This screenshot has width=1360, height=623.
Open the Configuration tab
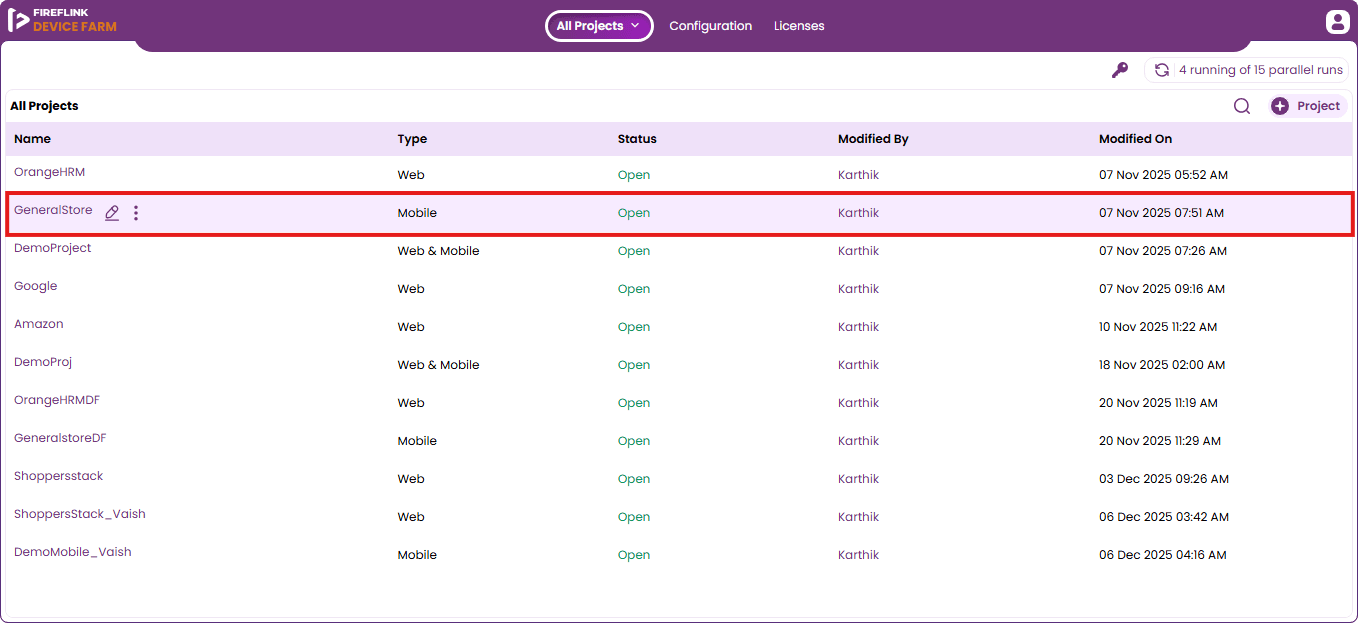[x=710, y=26]
